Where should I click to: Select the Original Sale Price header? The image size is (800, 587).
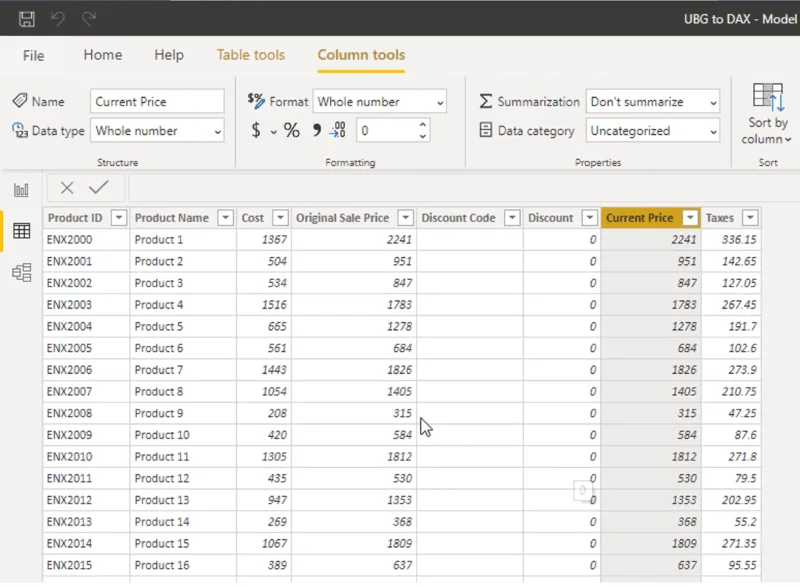point(342,218)
